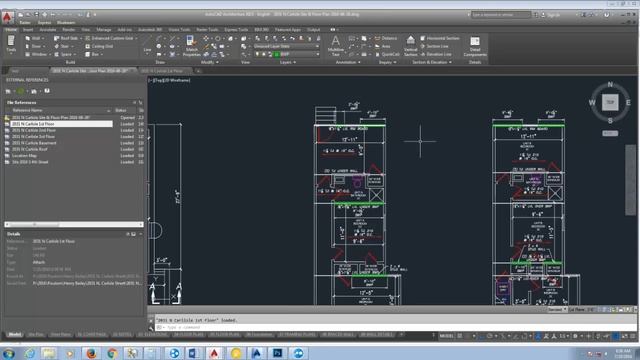Viewport: 640px width, 360px height.
Task: Switch to the Insert ribbon tab
Action: coord(28,30)
